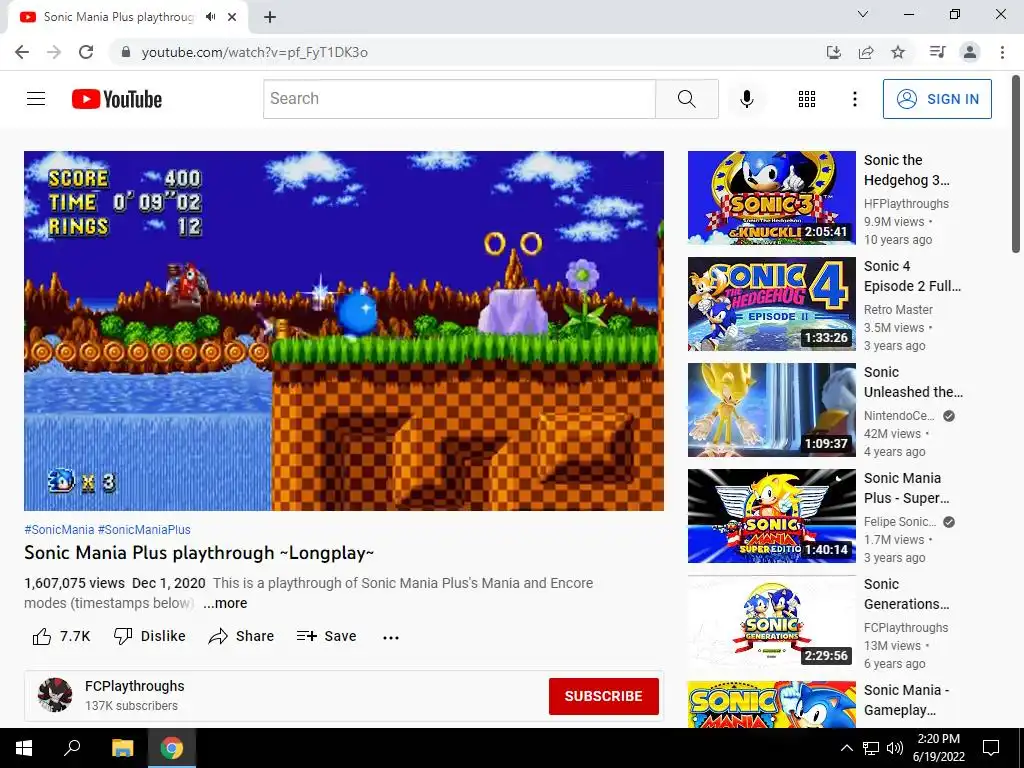Click Chrome icon in taskbar

pos(172,748)
